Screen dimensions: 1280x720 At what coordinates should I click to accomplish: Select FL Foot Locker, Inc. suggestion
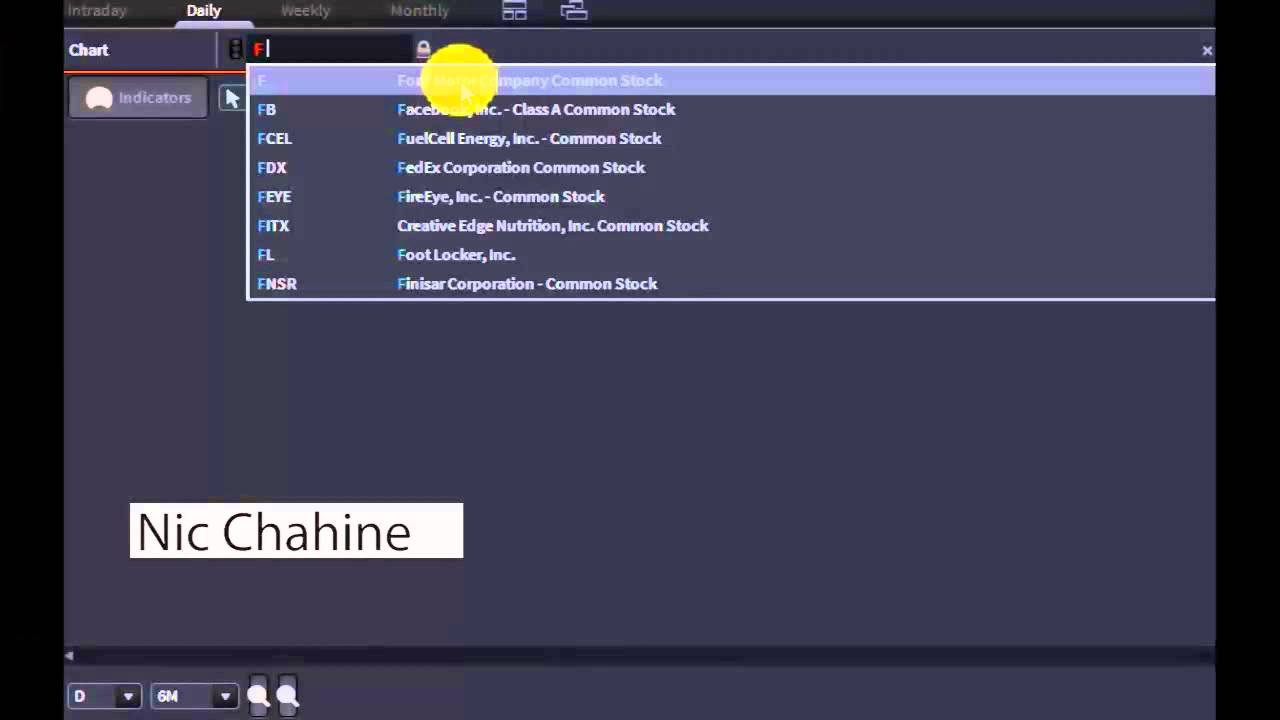click(731, 254)
